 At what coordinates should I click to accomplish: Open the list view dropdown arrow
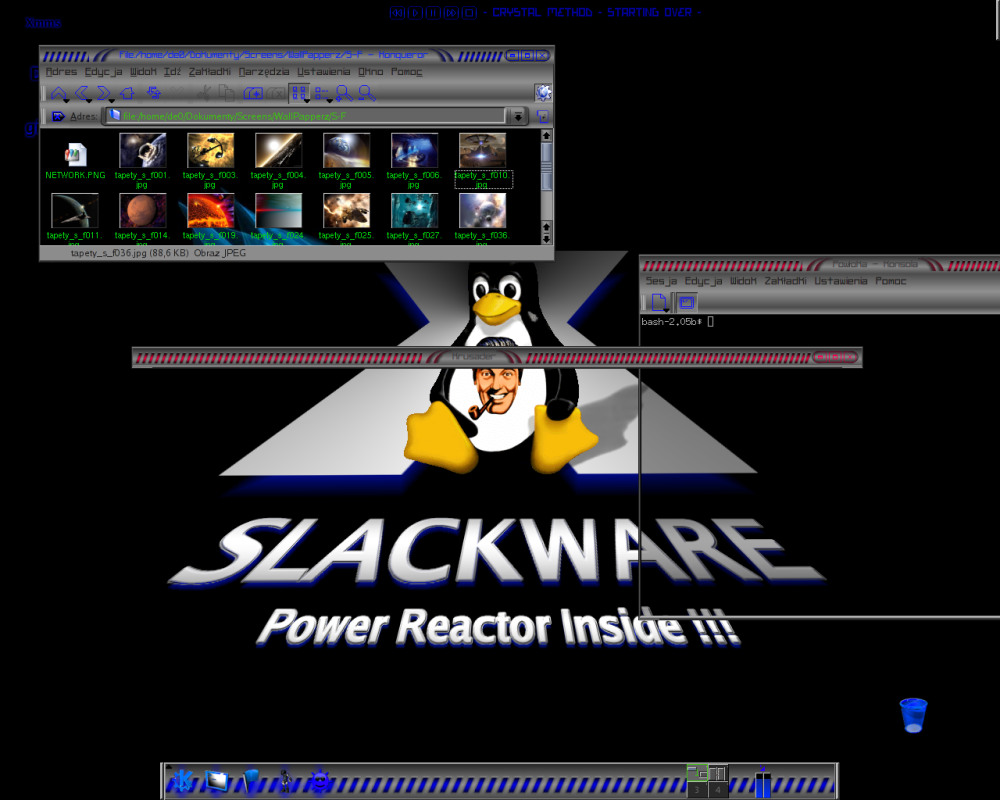329,101
